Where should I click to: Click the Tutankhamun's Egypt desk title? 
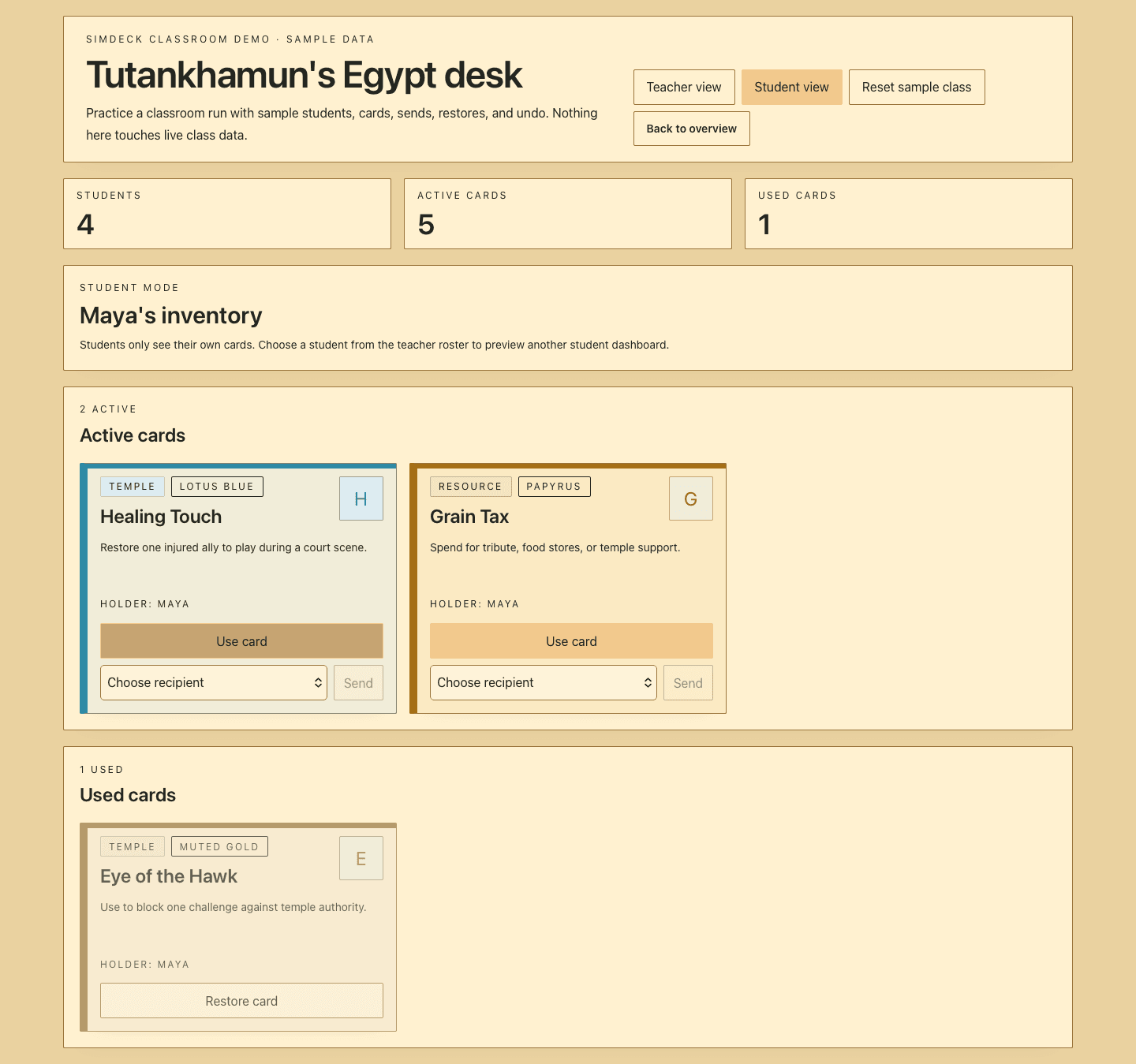click(x=304, y=76)
